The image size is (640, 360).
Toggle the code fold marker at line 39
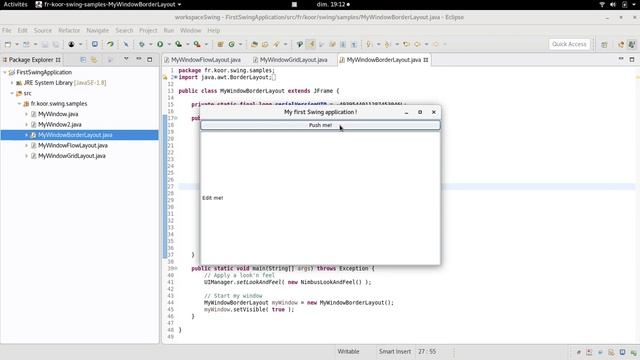click(x=176, y=269)
